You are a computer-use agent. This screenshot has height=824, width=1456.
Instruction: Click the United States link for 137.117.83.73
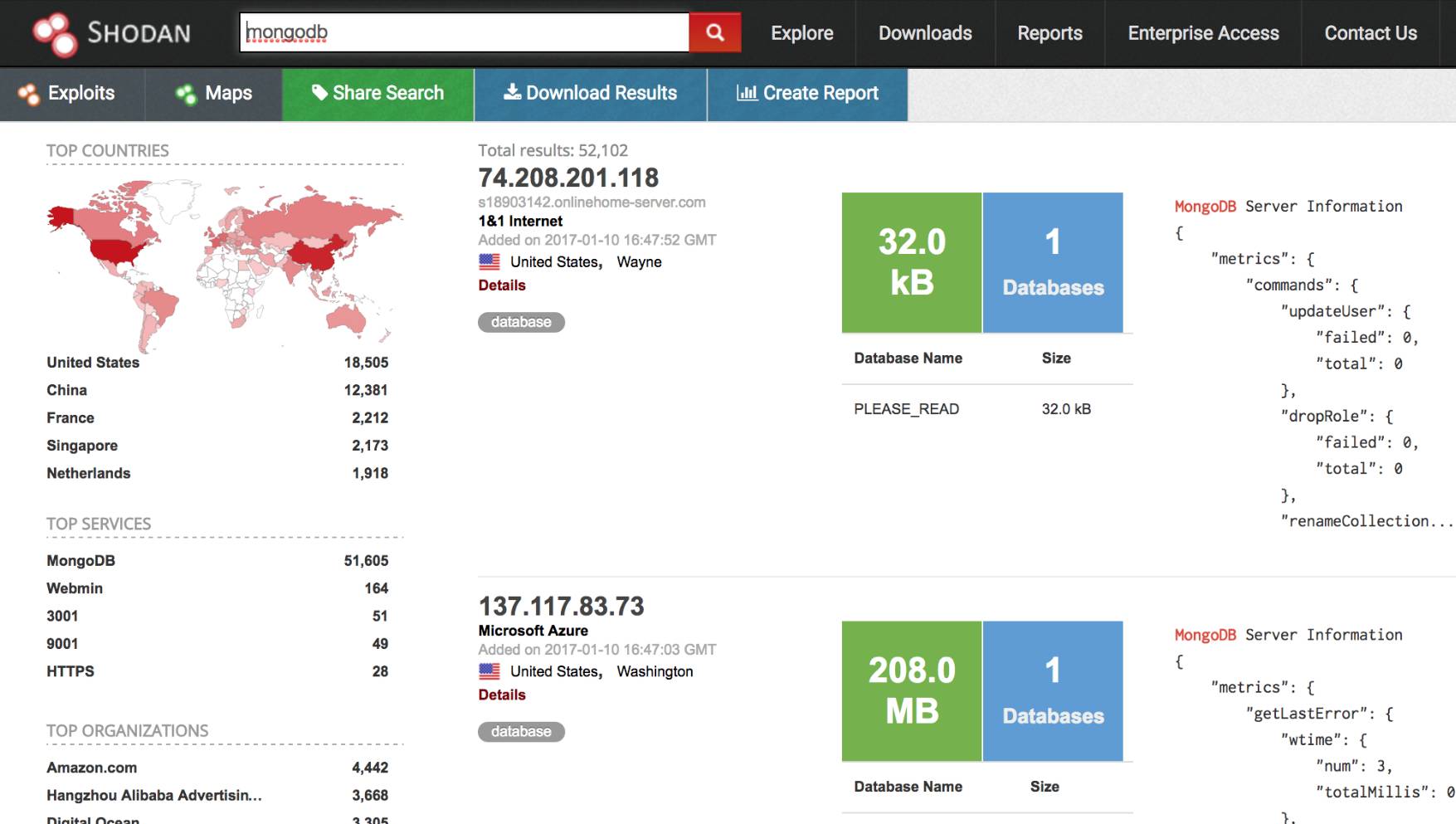click(x=553, y=671)
